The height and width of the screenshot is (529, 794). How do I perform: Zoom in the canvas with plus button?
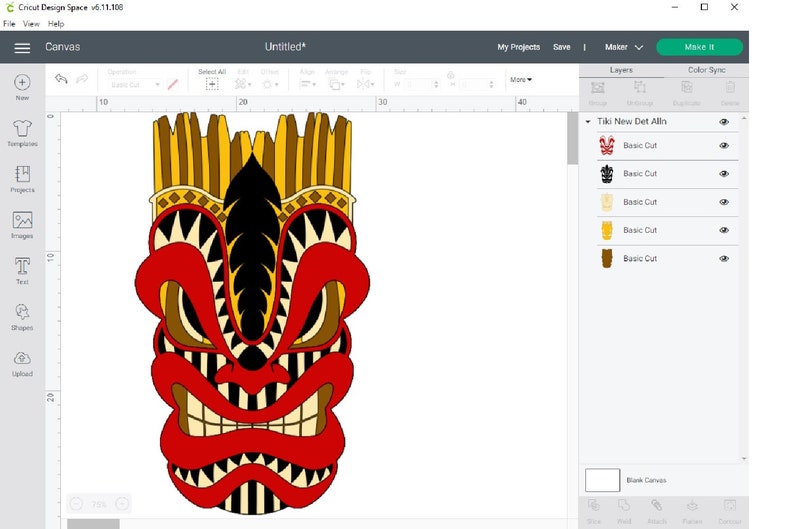[x=122, y=504]
